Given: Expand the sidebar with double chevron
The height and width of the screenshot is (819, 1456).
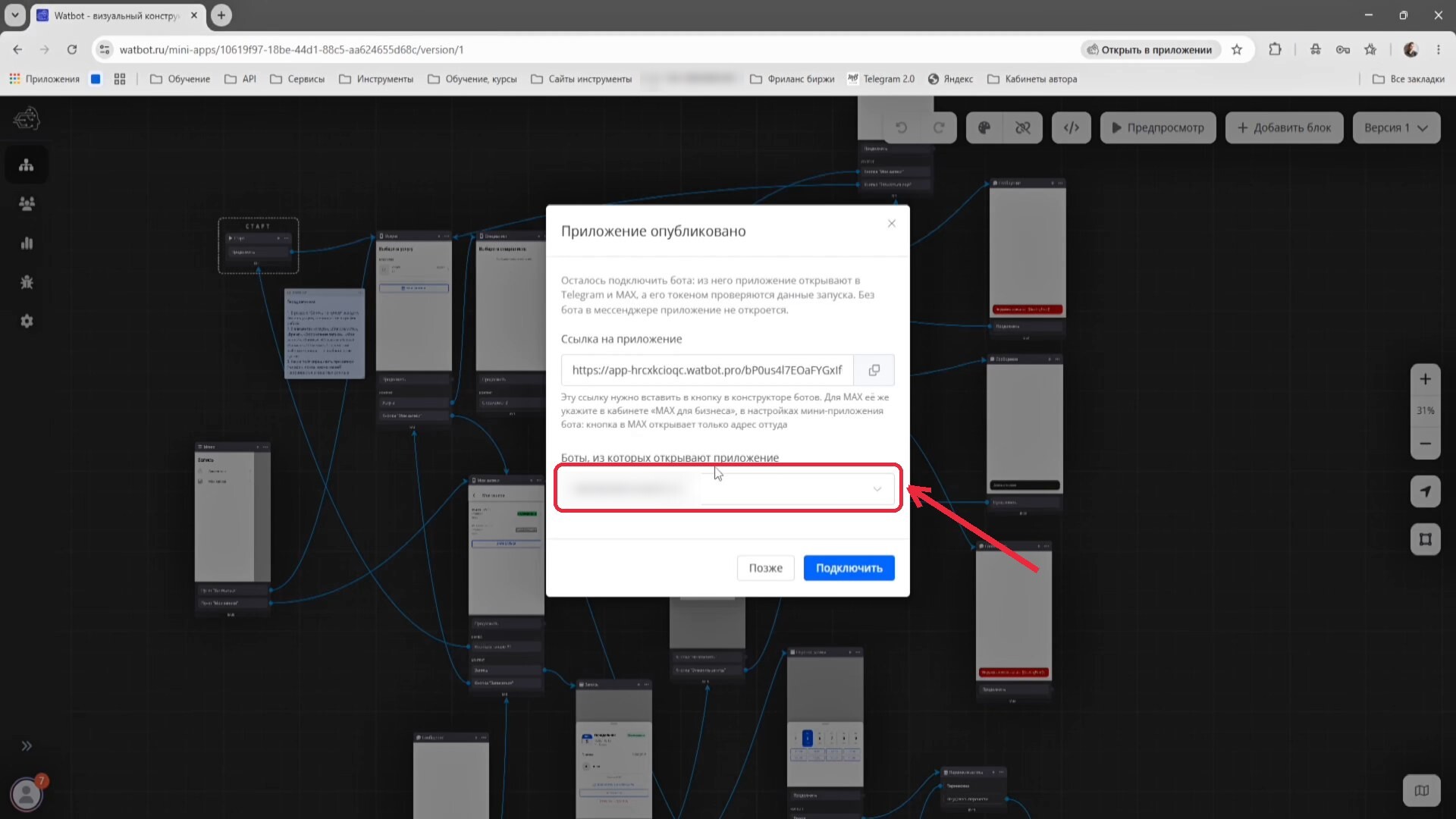Looking at the screenshot, I should [x=27, y=745].
